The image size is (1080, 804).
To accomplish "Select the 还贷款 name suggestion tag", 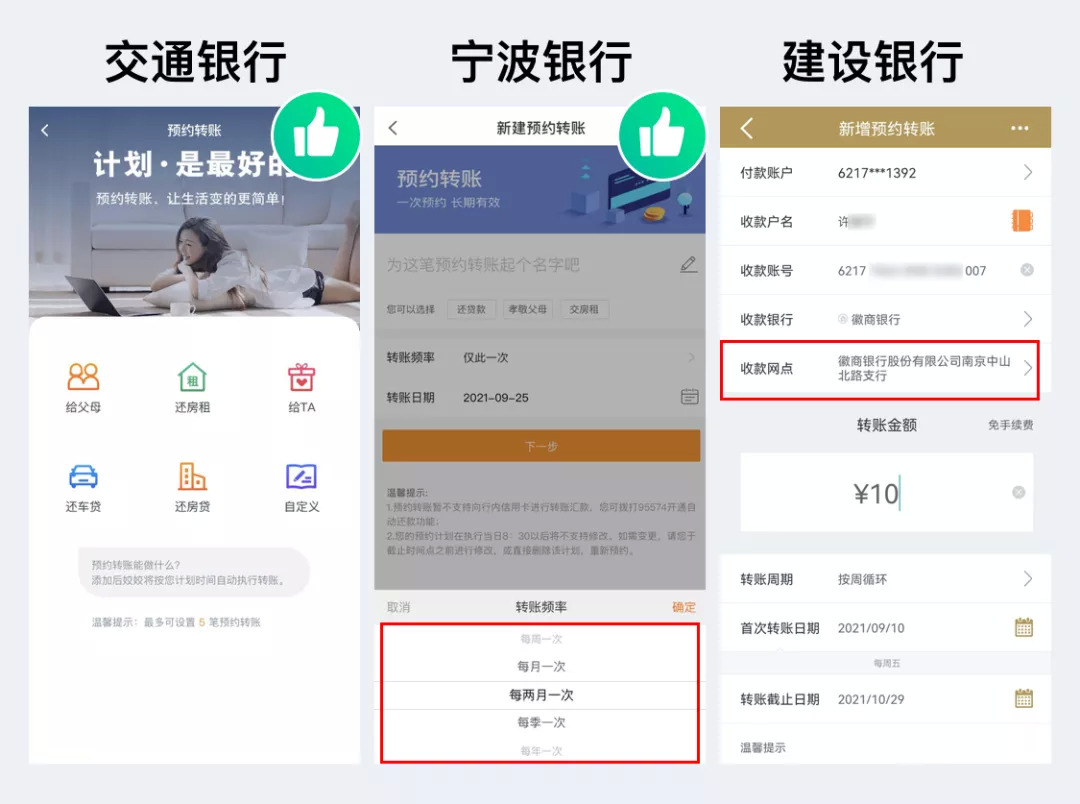I will (472, 309).
